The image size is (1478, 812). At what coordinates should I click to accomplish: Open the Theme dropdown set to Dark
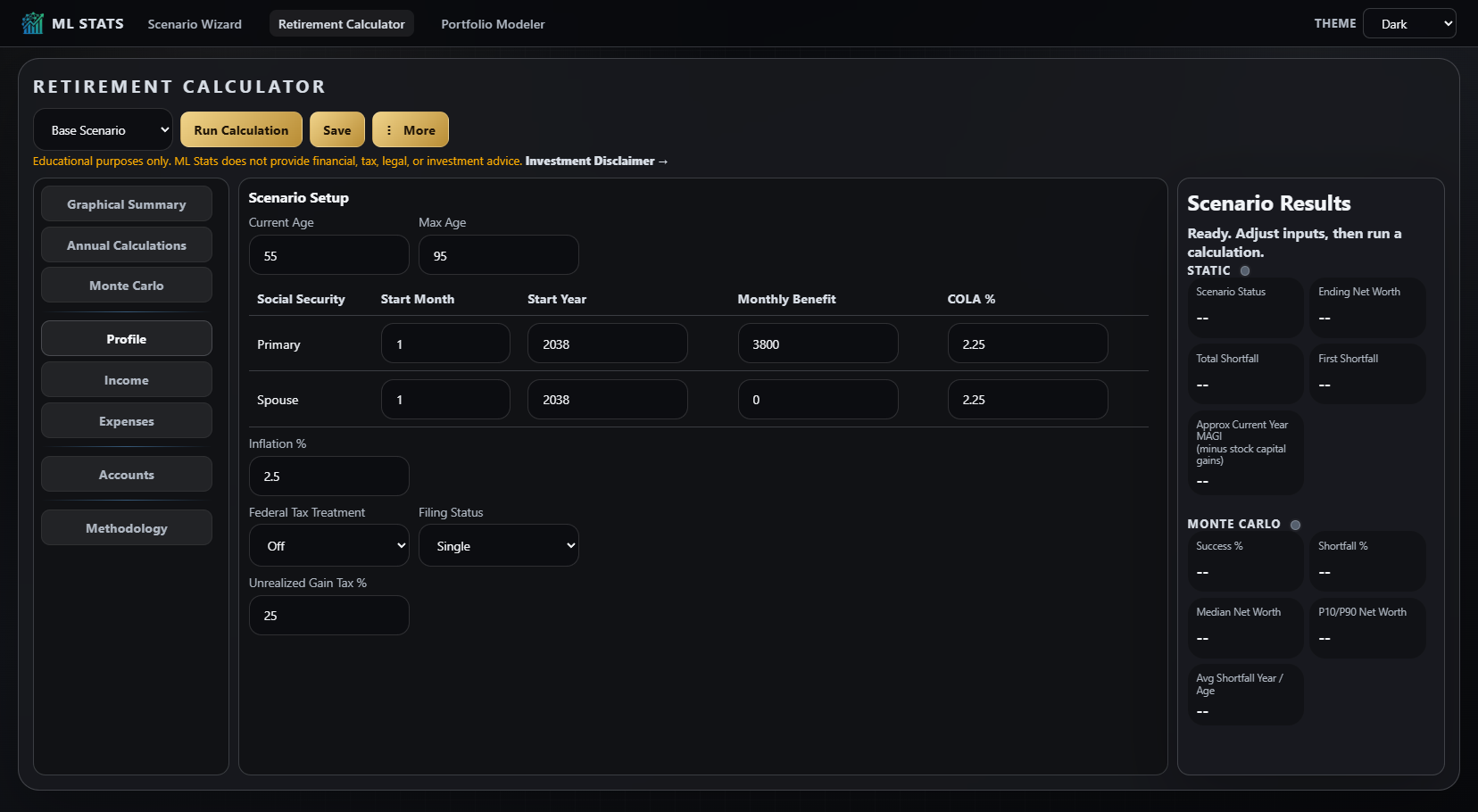point(1409,24)
